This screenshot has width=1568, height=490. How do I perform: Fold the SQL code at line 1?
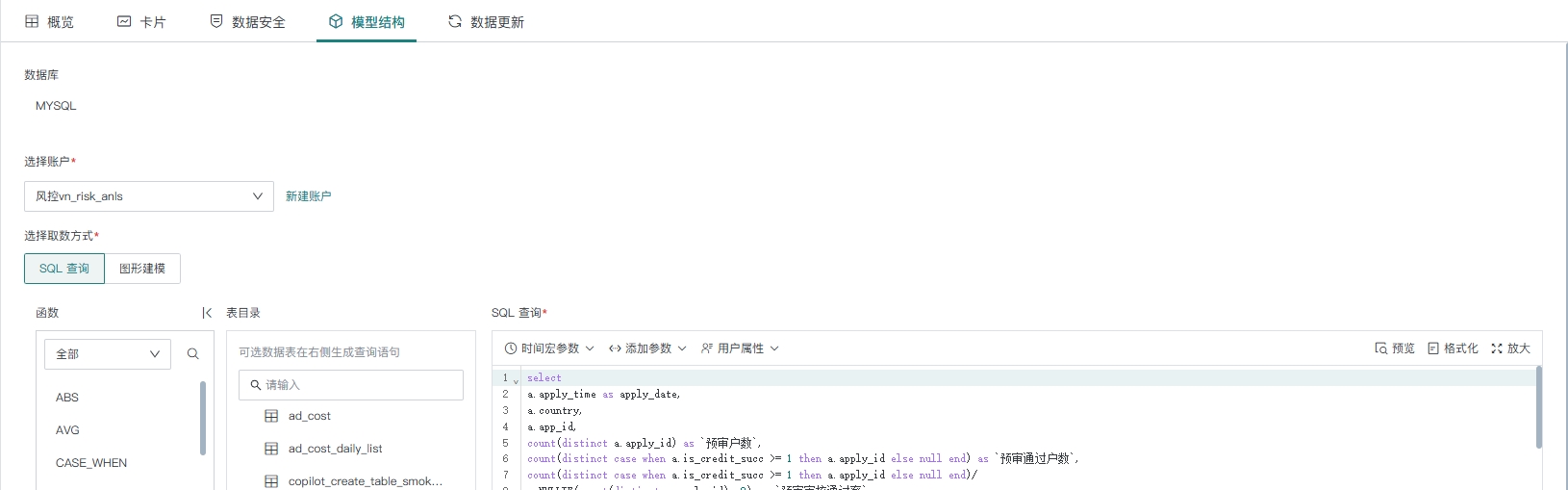click(x=516, y=379)
